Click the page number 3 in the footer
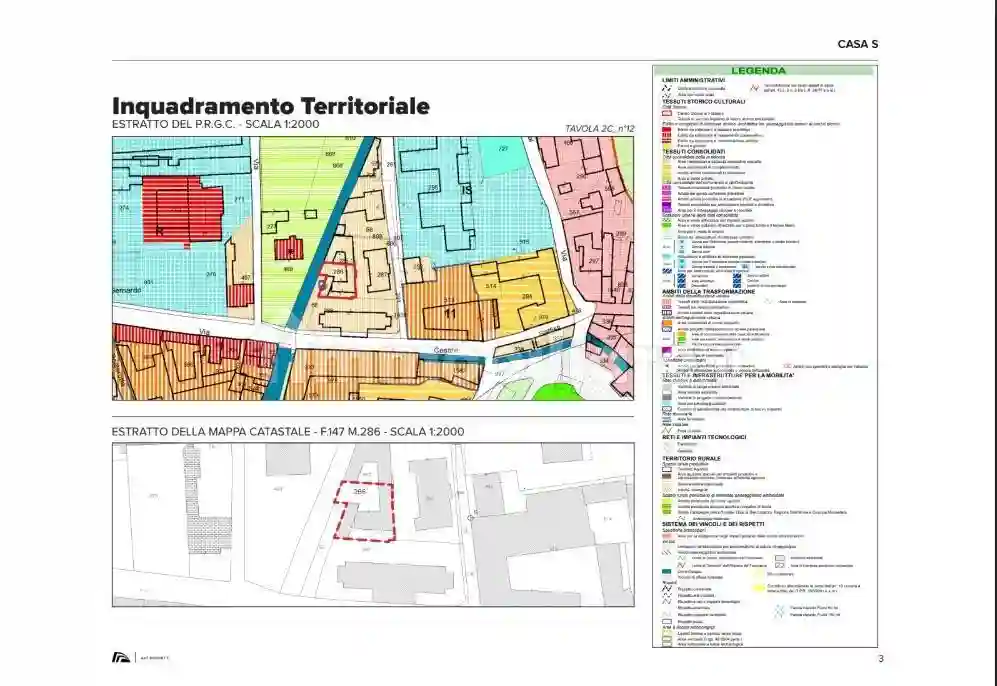This screenshot has width=997, height=686. point(880,658)
